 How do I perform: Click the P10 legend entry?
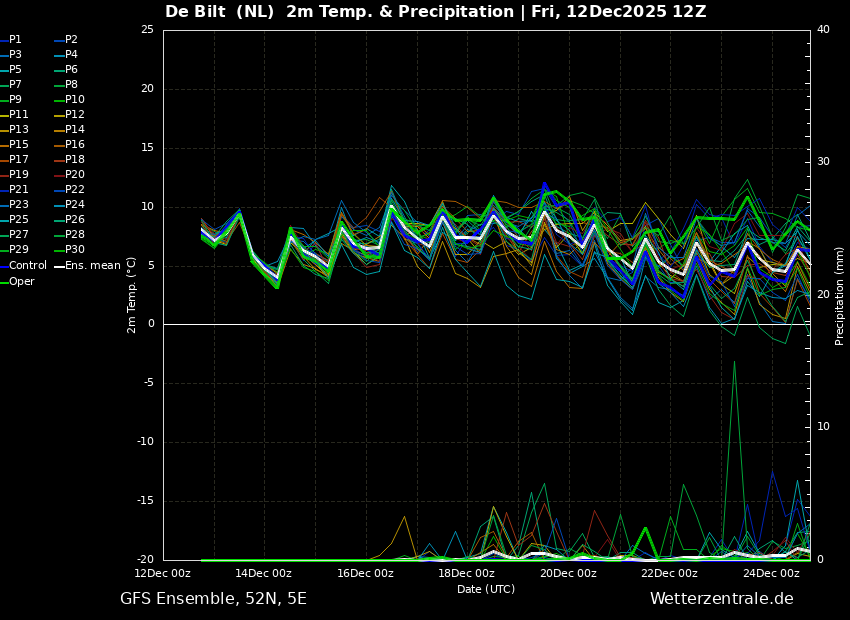pos(70,100)
